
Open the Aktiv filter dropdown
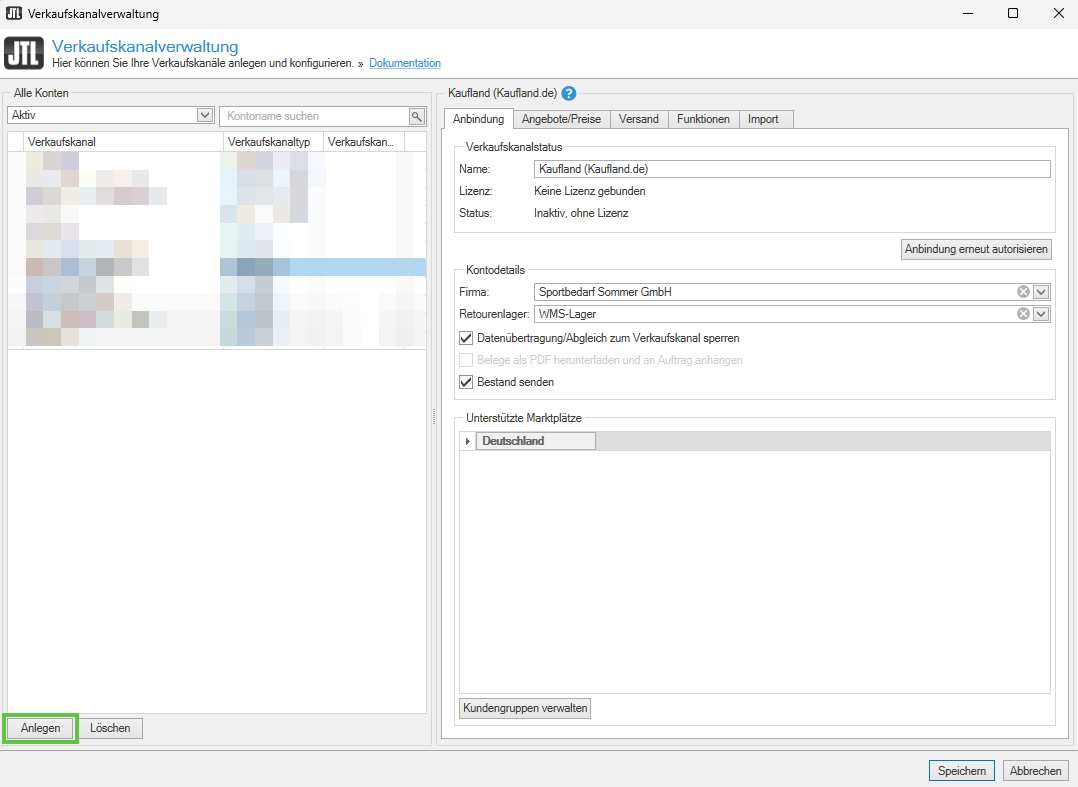point(205,116)
